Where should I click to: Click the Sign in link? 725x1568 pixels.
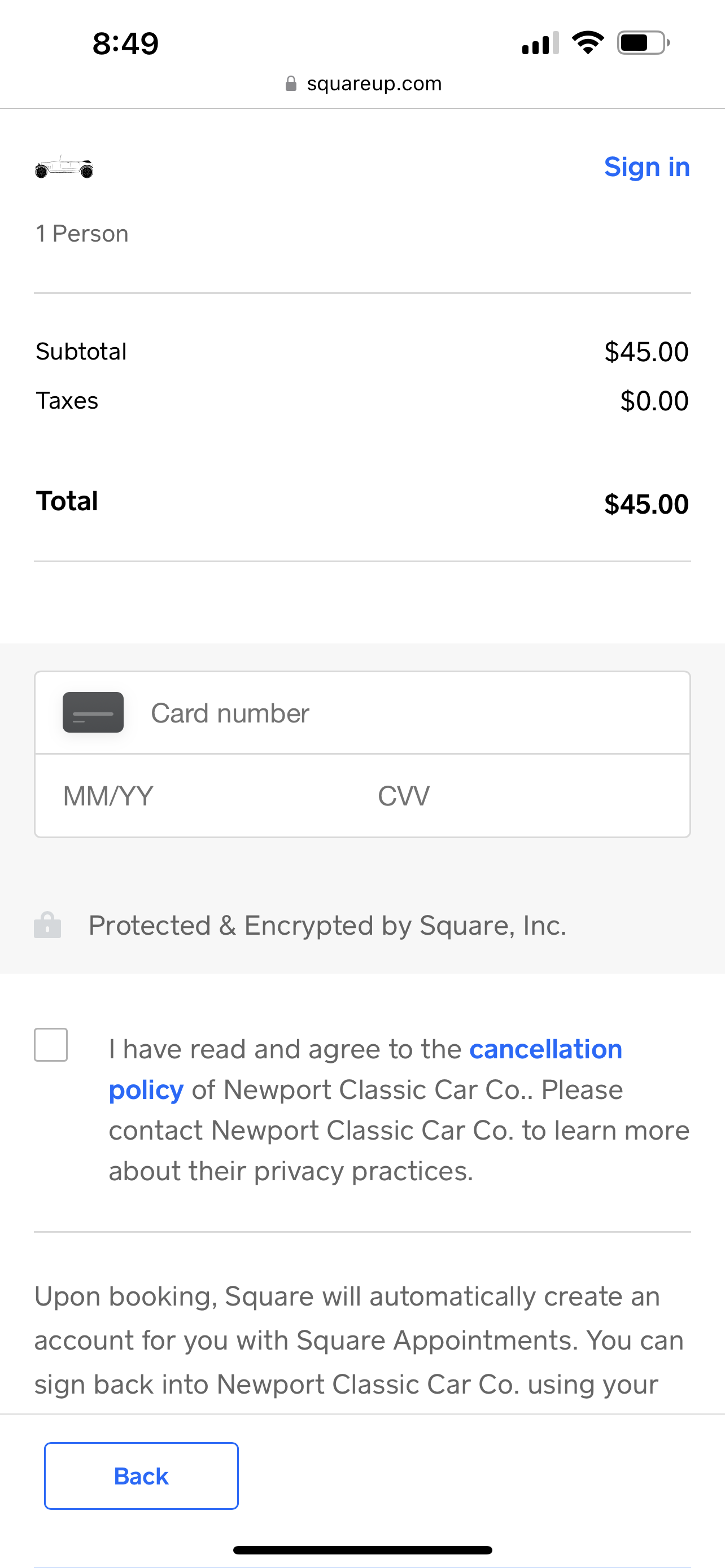647,167
